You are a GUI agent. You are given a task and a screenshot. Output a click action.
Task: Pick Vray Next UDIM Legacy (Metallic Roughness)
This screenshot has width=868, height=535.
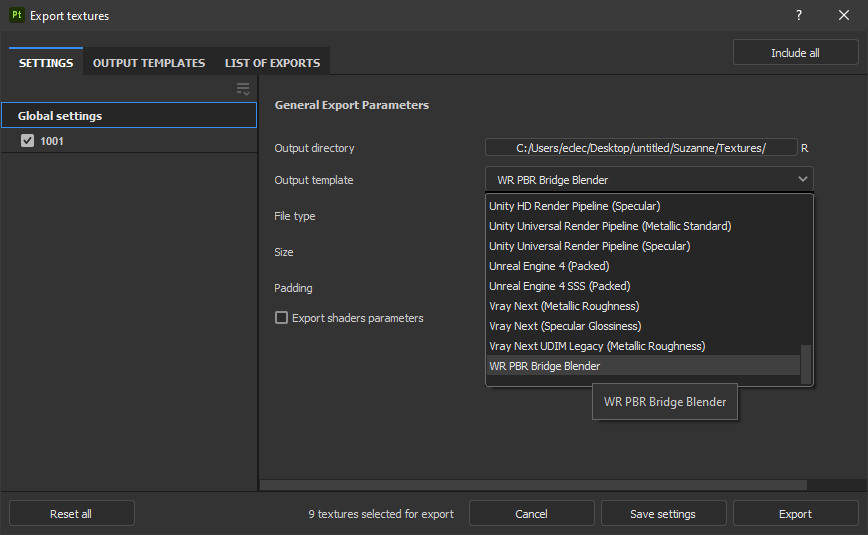point(643,346)
